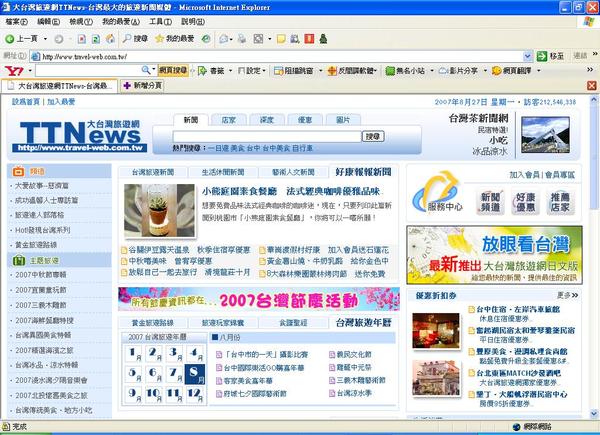Screen dimensions: 600x435
Task: Open the 我的最愛(A) menu
Action: tap(121, 22)
